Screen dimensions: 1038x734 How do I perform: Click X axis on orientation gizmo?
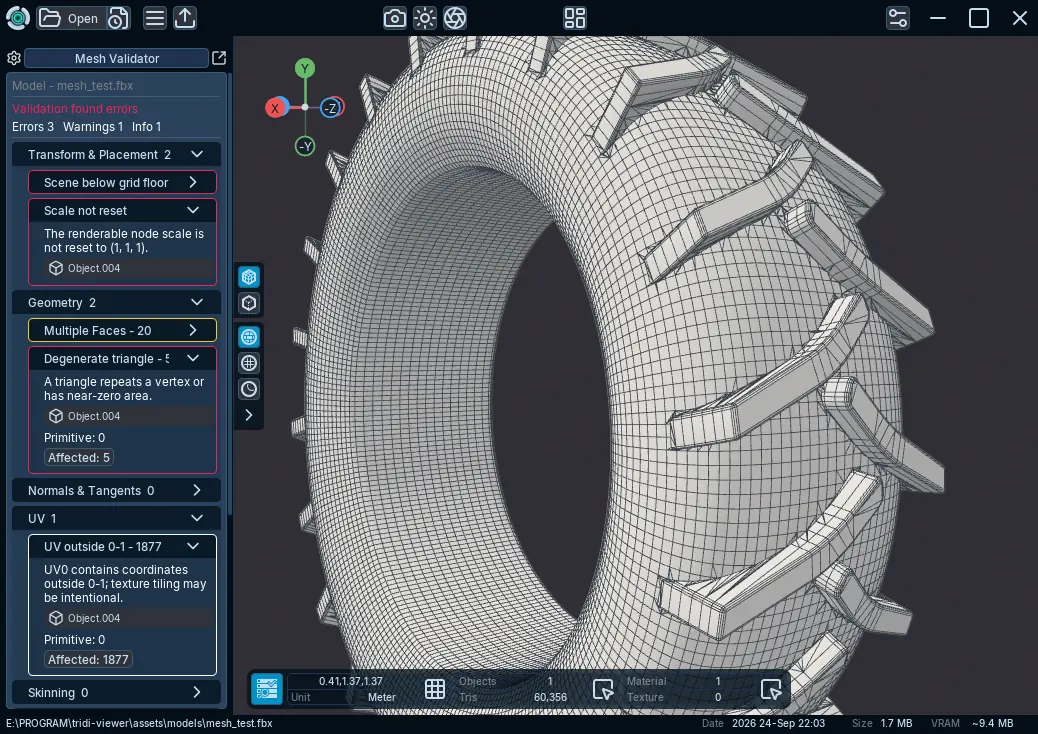275,108
